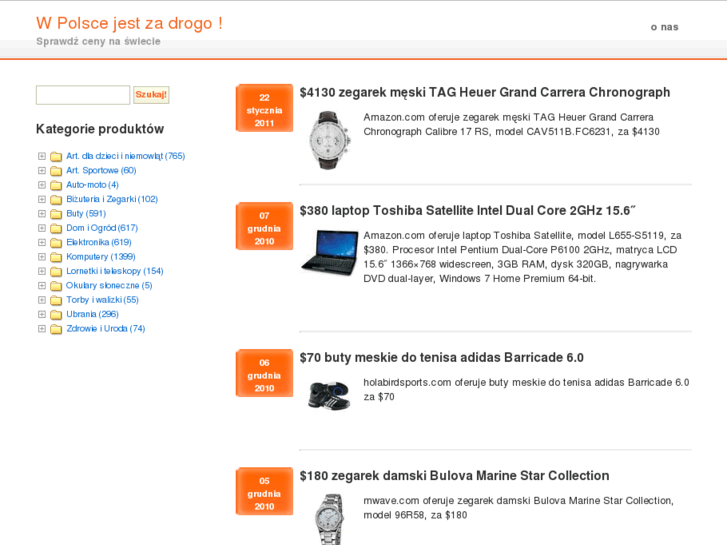
Task: Click folder icon beside Okulary słoneczne
Action: coord(56,286)
